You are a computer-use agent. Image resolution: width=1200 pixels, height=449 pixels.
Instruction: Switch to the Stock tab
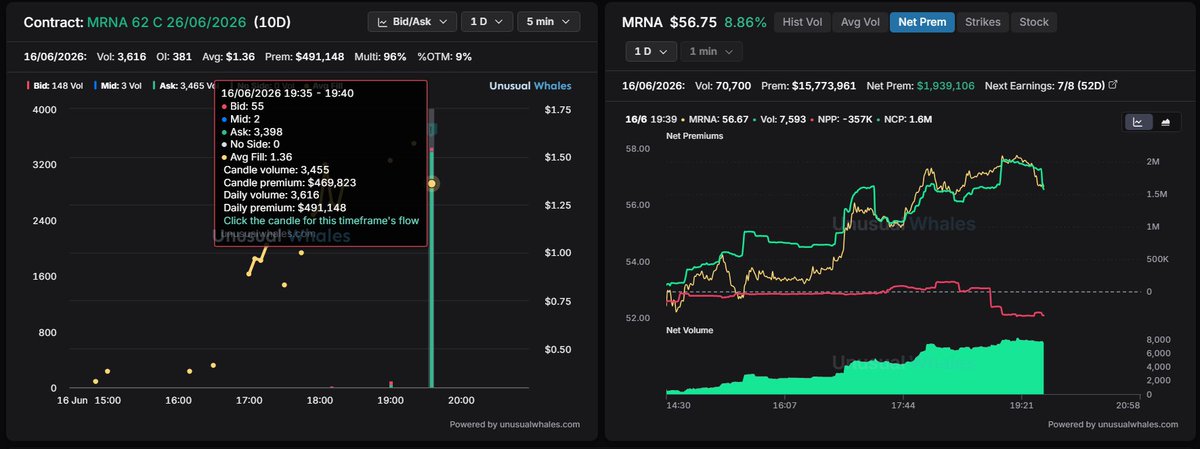click(1034, 22)
